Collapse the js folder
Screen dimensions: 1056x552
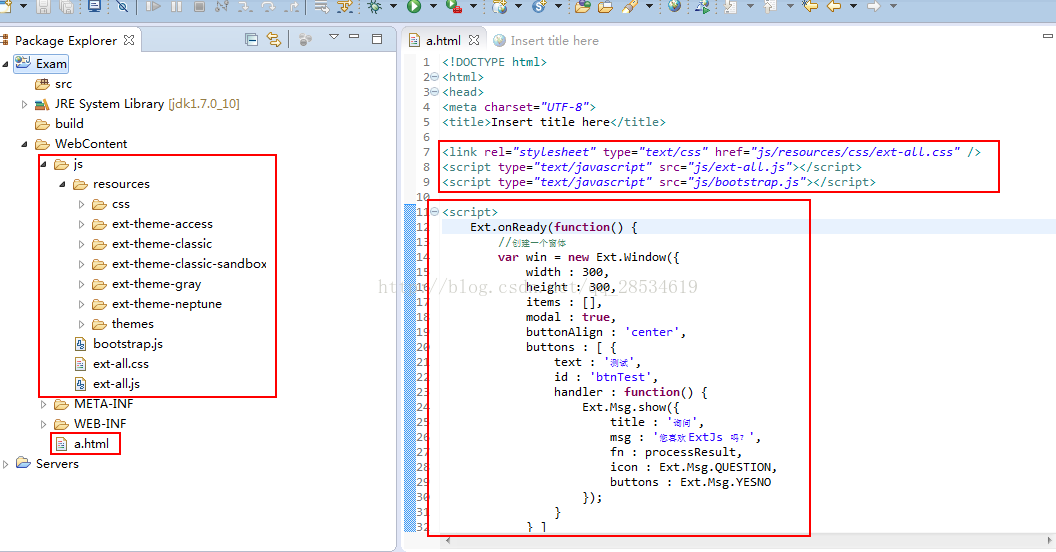(43, 164)
